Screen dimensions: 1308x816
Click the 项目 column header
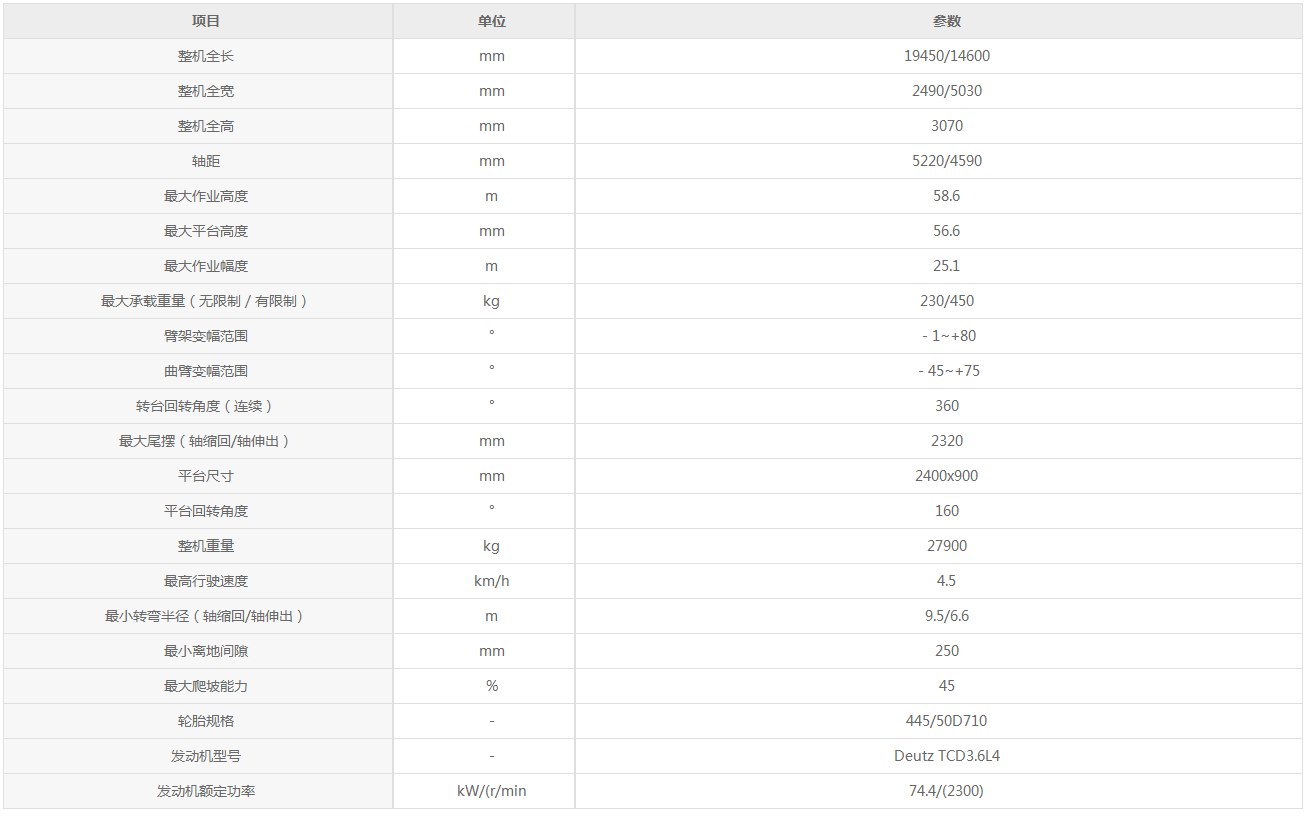pyautogui.click(x=206, y=21)
